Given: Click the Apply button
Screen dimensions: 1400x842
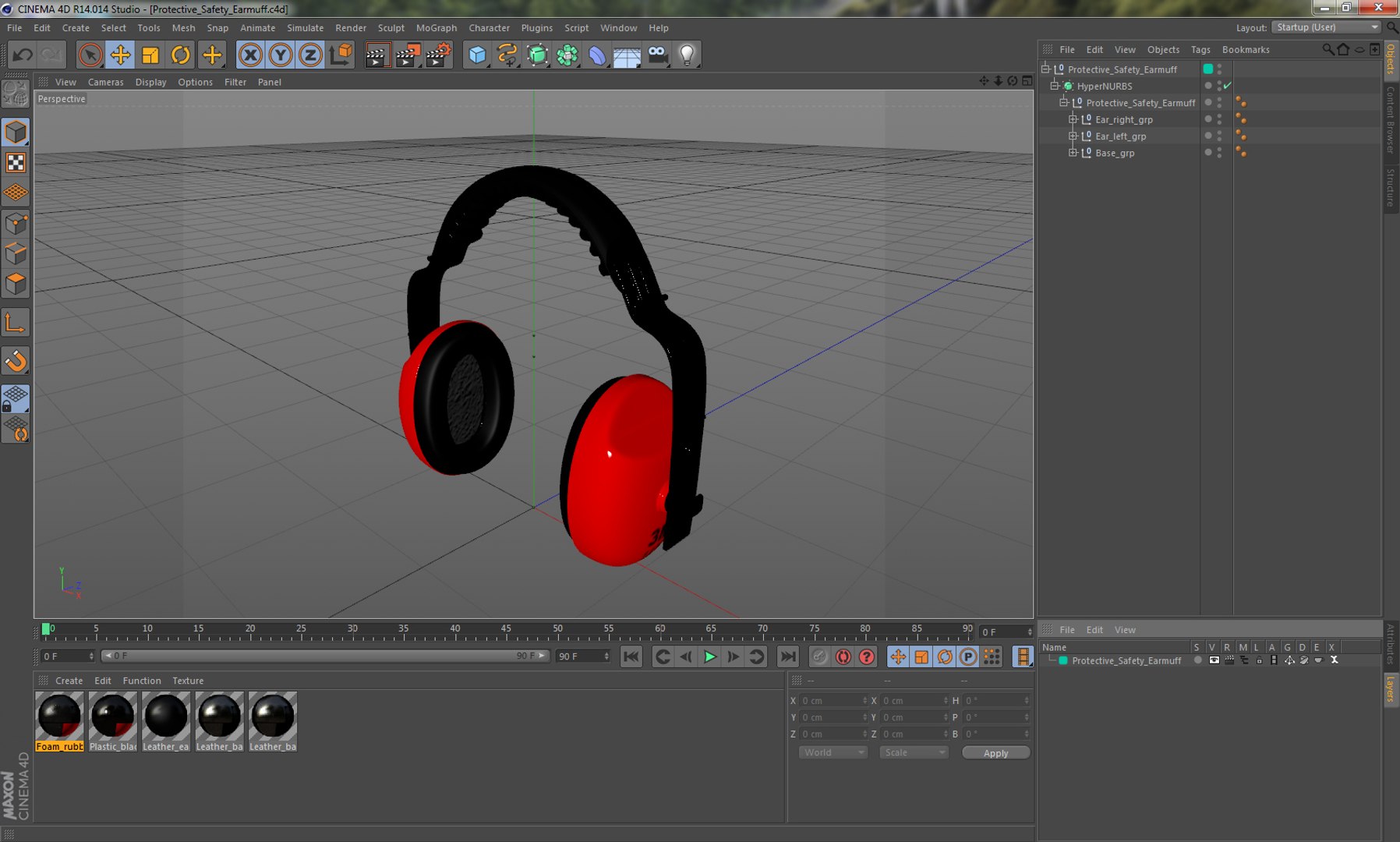Looking at the screenshot, I should [995, 753].
